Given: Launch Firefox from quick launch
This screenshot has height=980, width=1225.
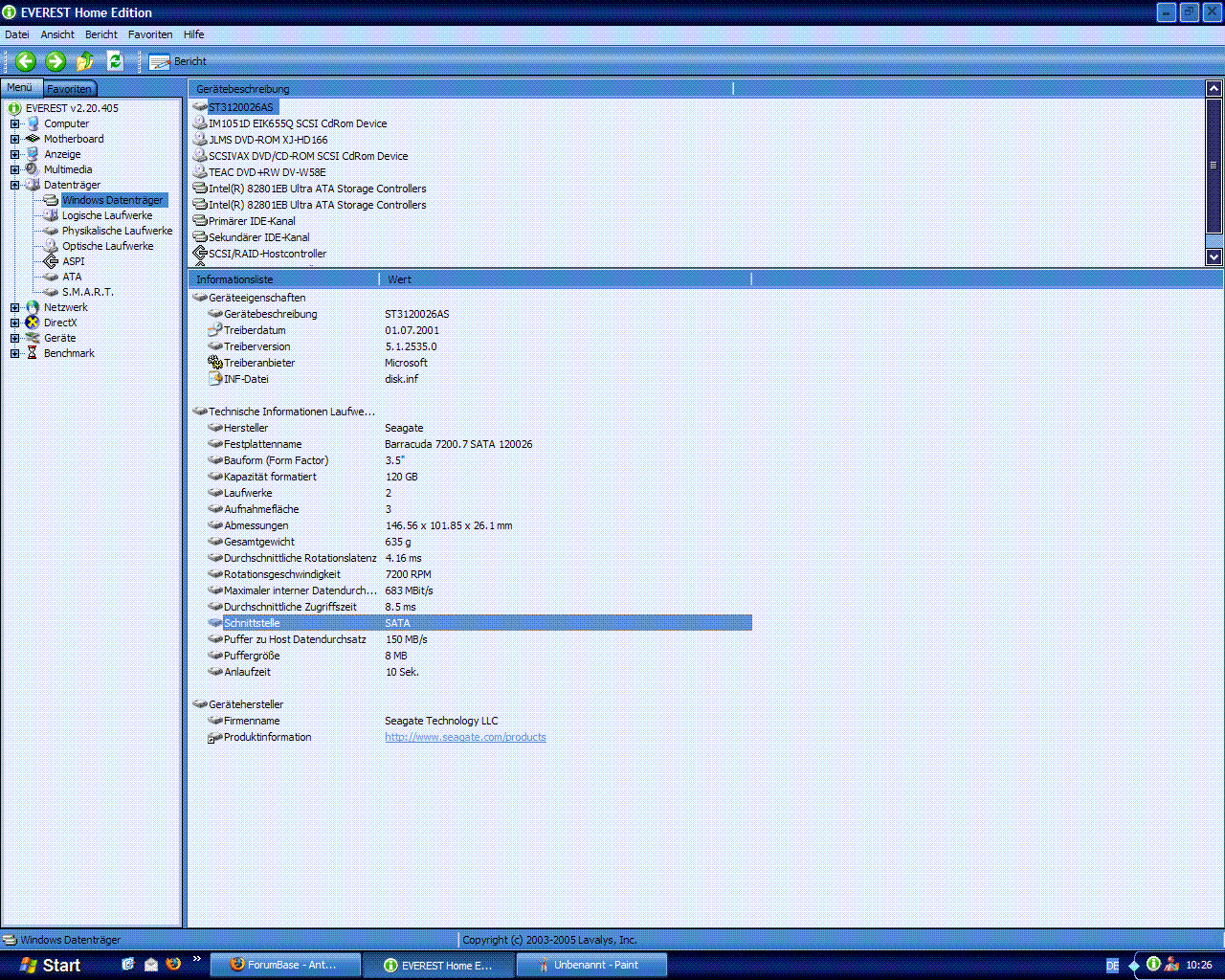Looking at the screenshot, I should pyautogui.click(x=173, y=965).
